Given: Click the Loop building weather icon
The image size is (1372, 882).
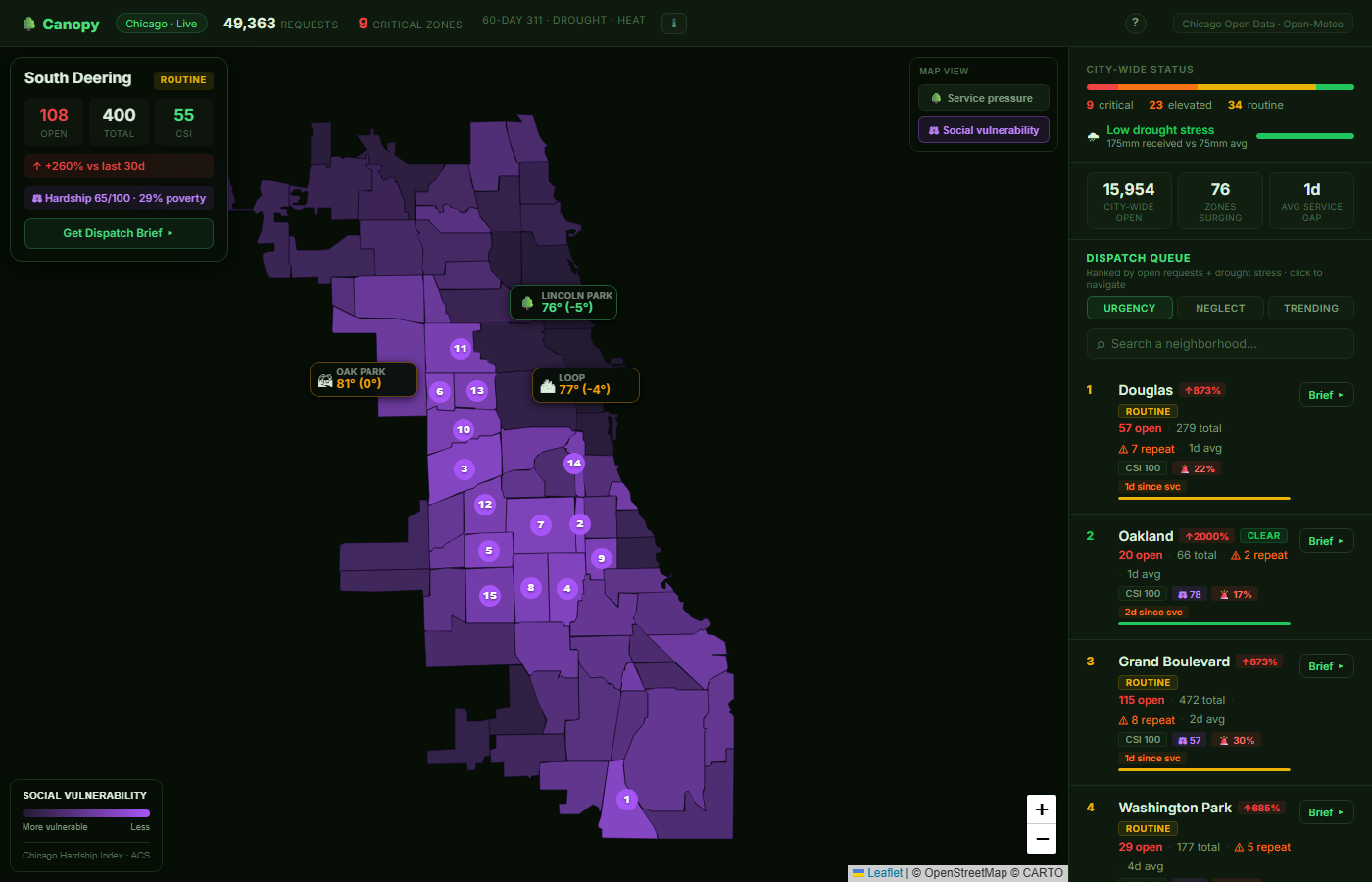Looking at the screenshot, I should click(548, 386).
